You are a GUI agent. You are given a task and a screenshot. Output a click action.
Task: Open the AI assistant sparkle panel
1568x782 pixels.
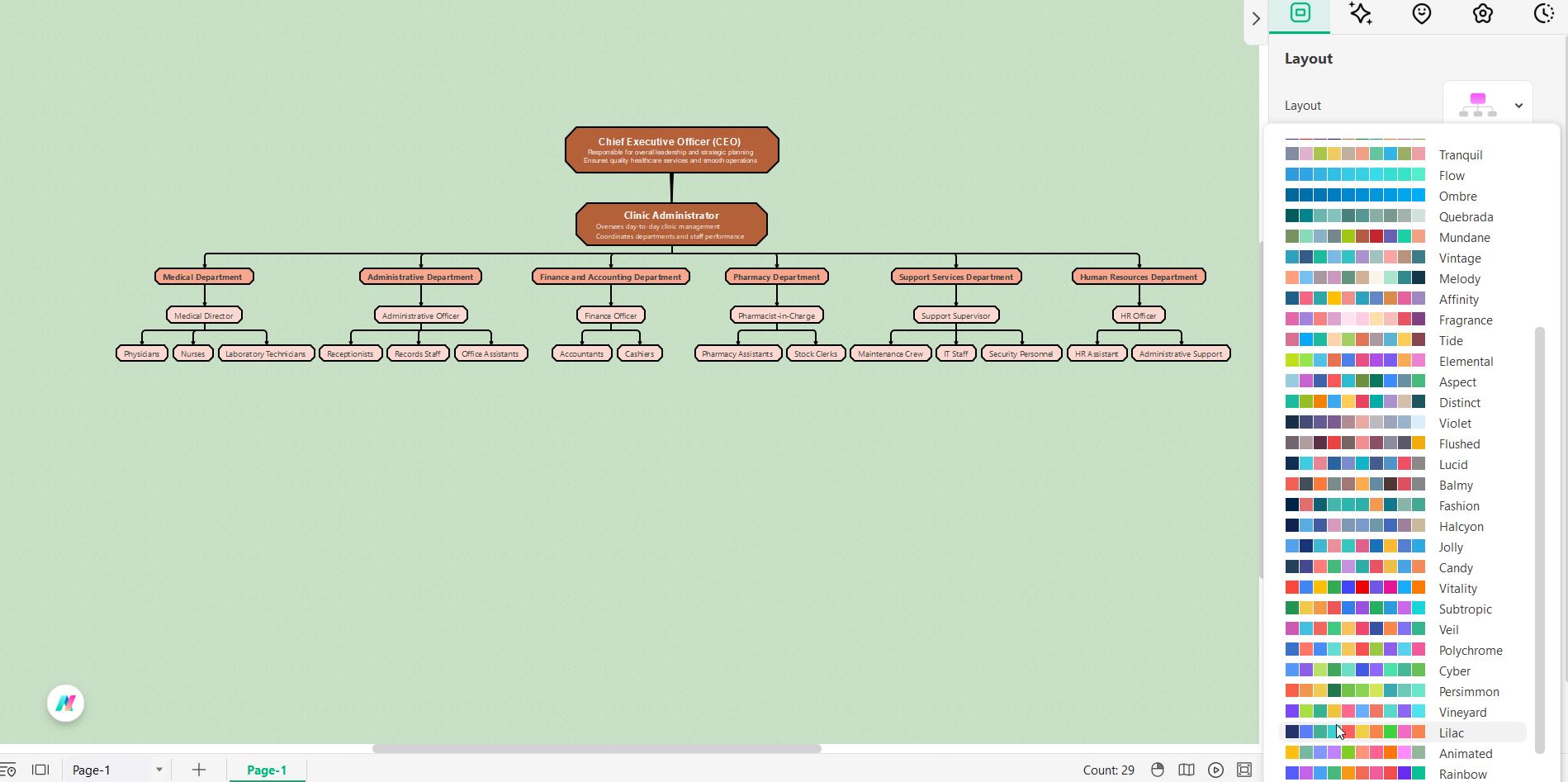[x=1361, y=14]
